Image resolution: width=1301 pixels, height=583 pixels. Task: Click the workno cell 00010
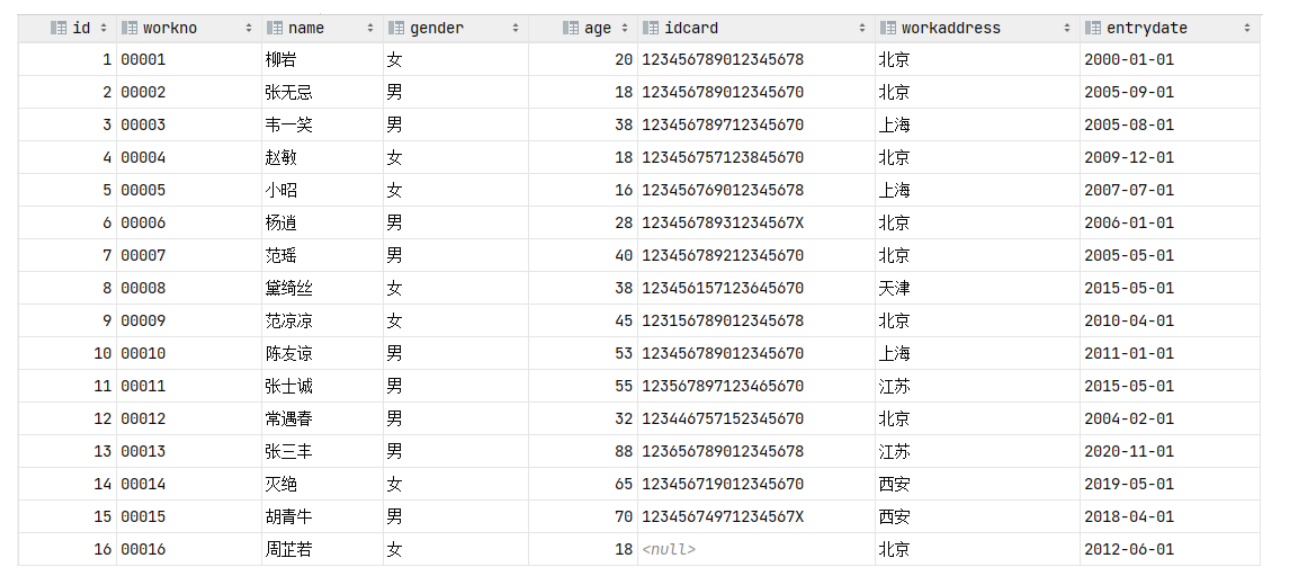(x=189, y=353)
